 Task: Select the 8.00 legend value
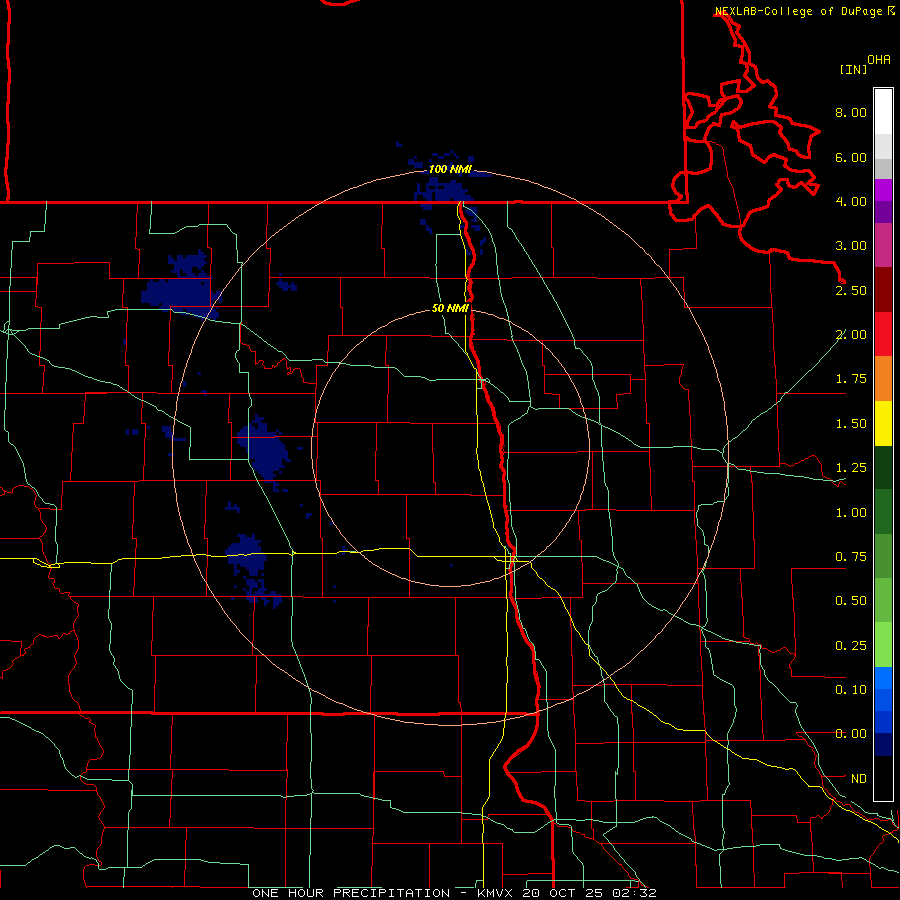(x=851, y=112)
